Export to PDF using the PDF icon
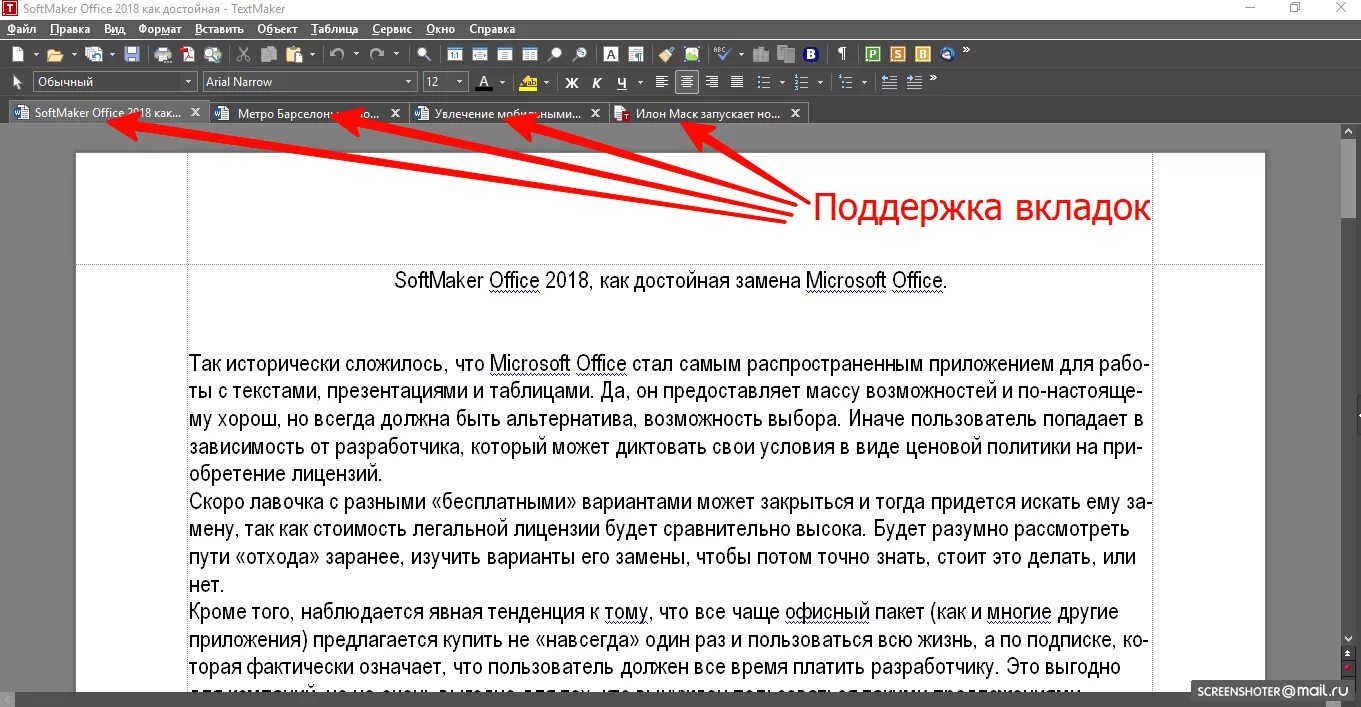 tap(188, 54)
